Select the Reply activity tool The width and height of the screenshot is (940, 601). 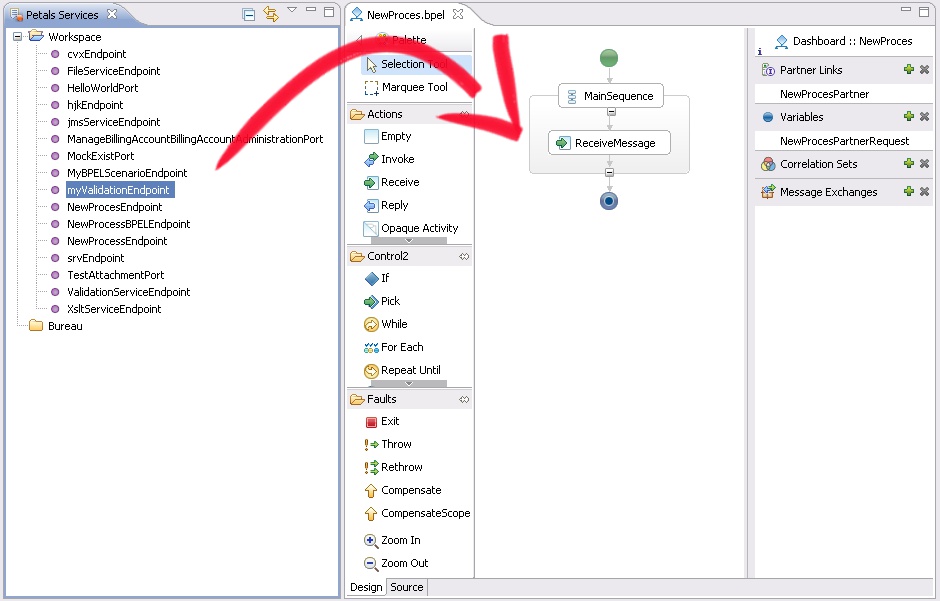[394, 205]
